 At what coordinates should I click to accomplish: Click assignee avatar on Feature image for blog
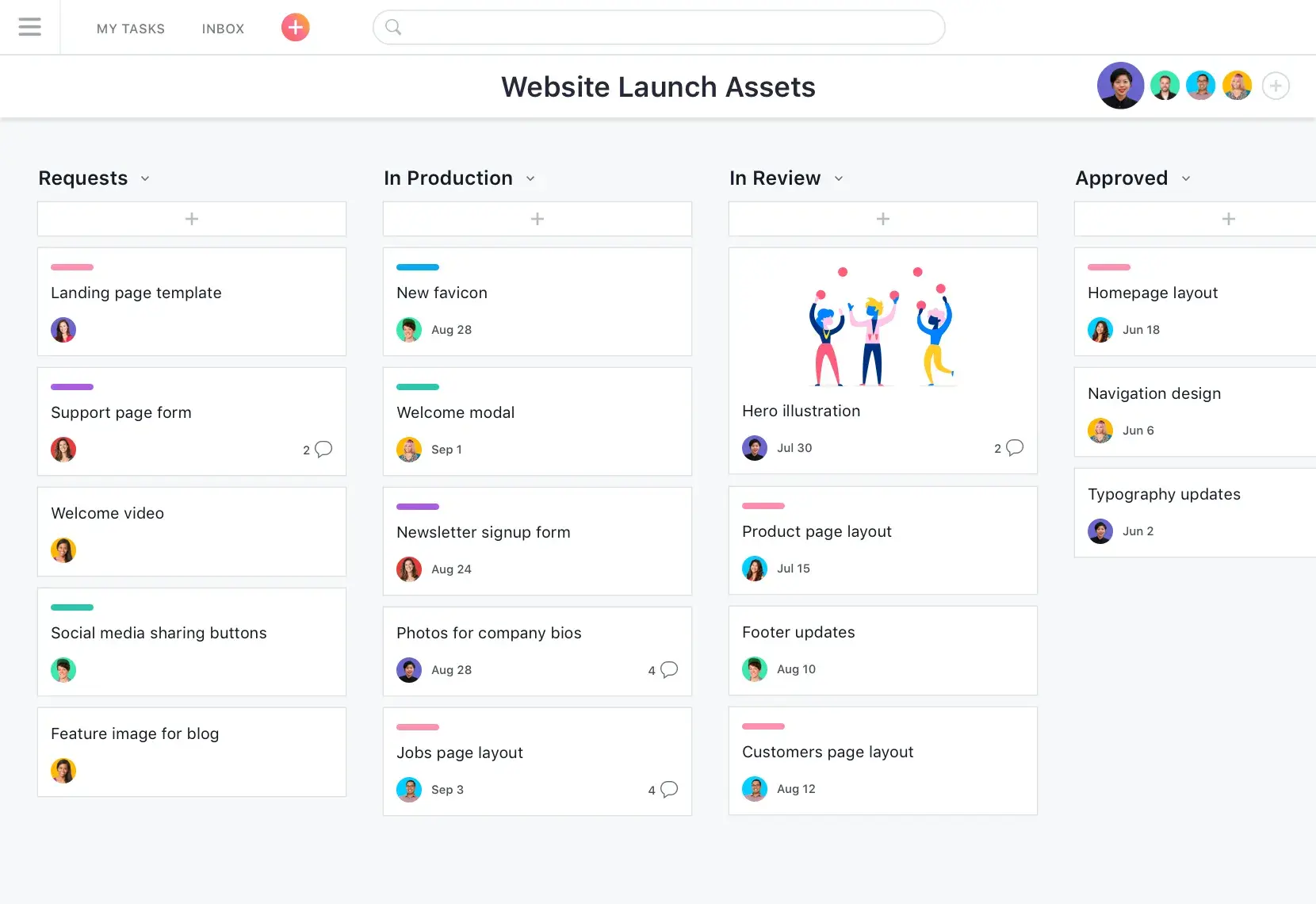click(63, 771)
